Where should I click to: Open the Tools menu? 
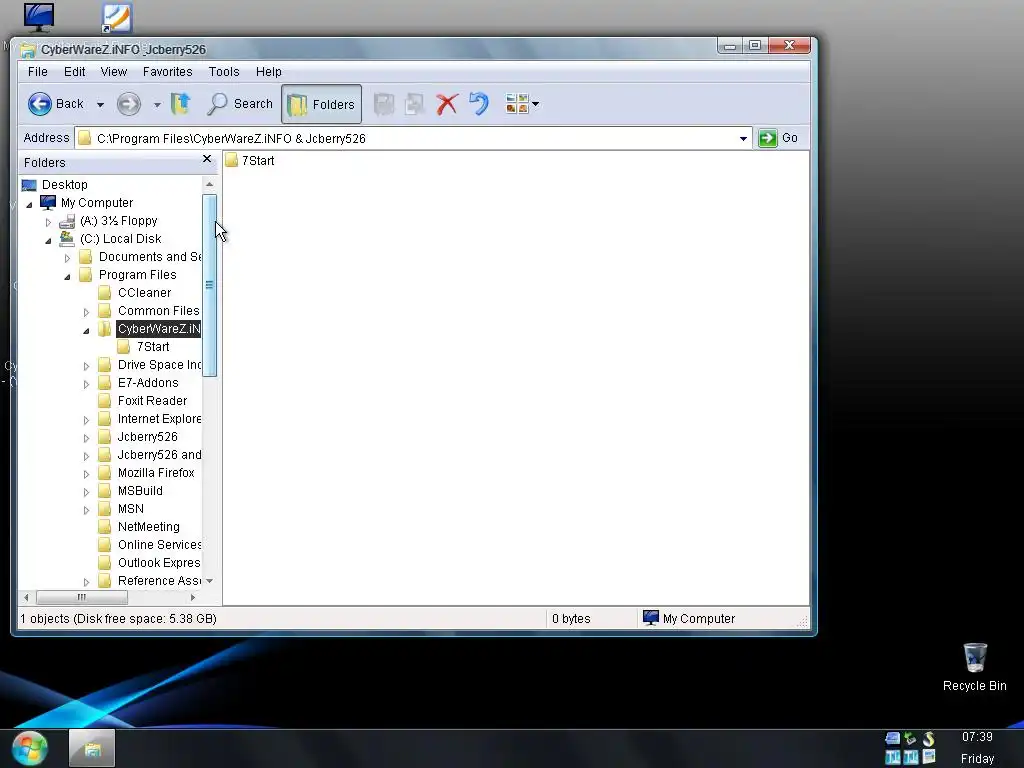click(x=224, y=72)
